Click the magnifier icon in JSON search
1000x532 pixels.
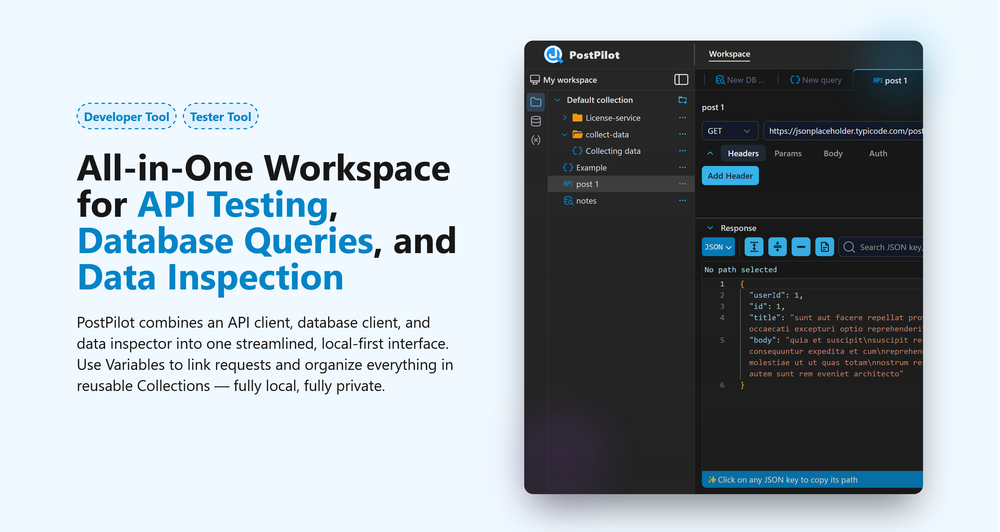[849, 247]
